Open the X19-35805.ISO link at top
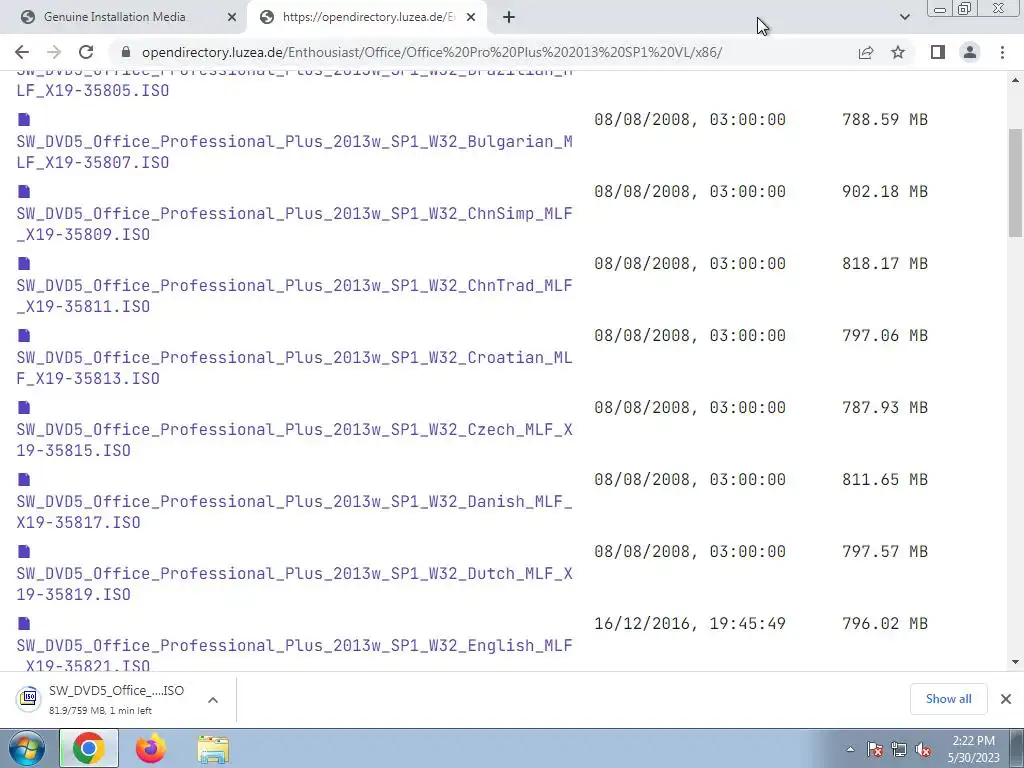 (93, 90)
